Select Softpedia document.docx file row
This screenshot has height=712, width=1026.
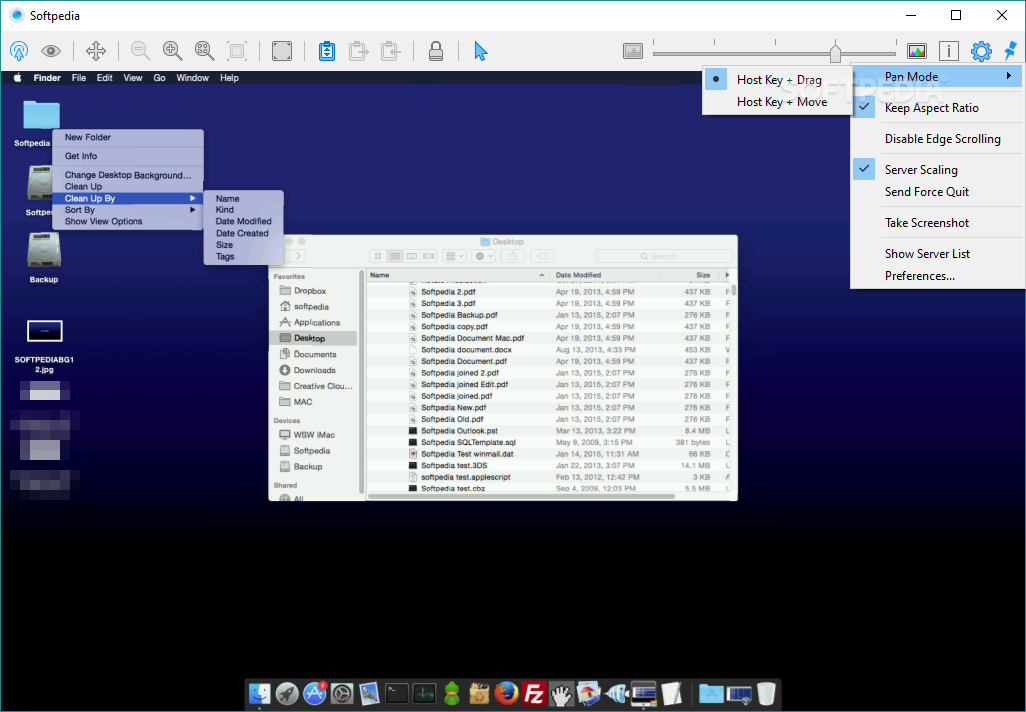tap(548, 350)
